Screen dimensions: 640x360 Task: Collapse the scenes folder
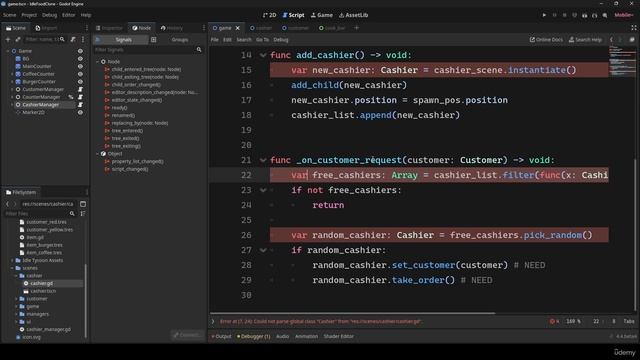(x=12, y=268)
